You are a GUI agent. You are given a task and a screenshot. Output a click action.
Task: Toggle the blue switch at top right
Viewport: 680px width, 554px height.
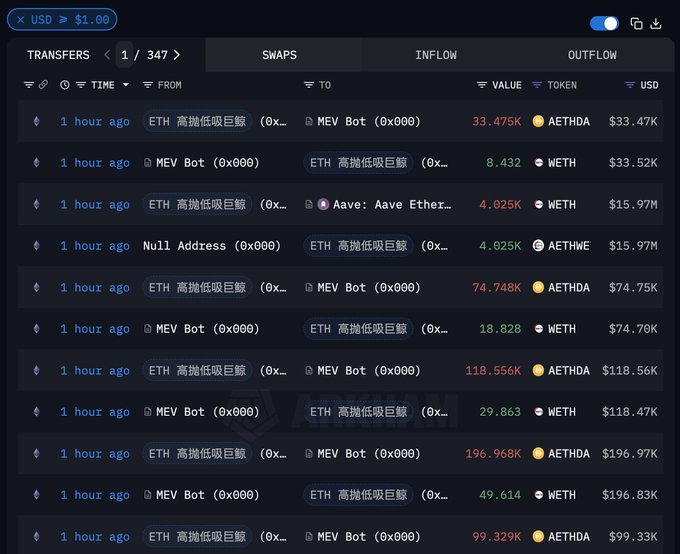pos(604,23)
